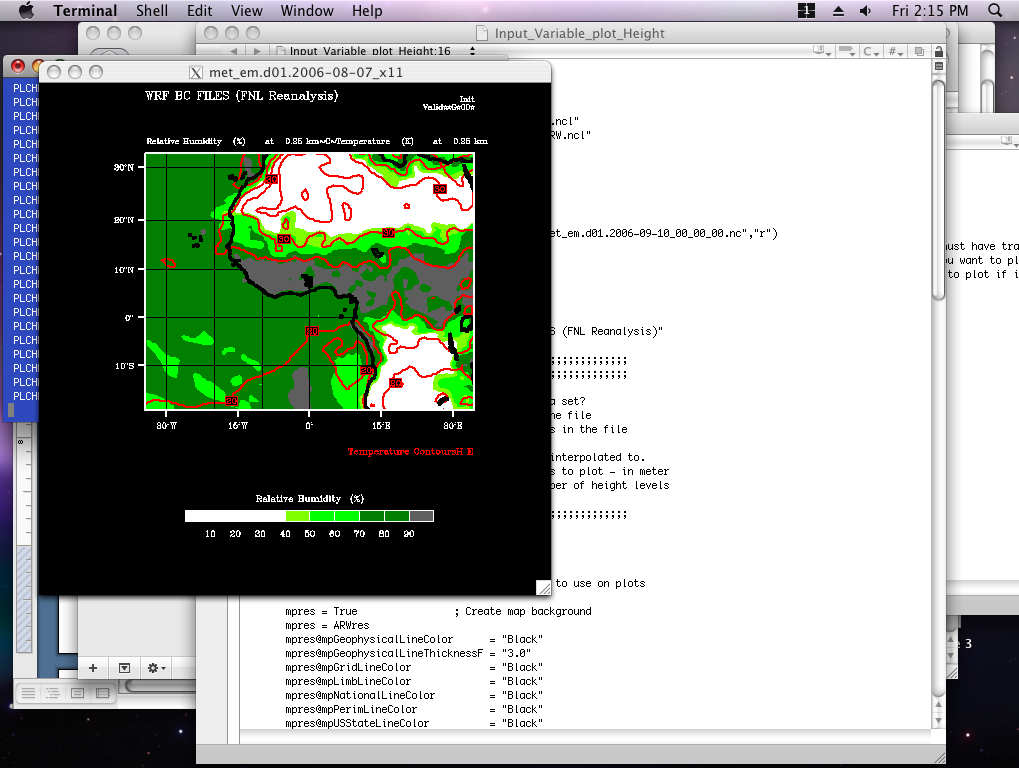Click the gray 90% humidity color swatch
Image resolution: width=1019 pixels, height=768 pixels.
(x=421, y=516)
